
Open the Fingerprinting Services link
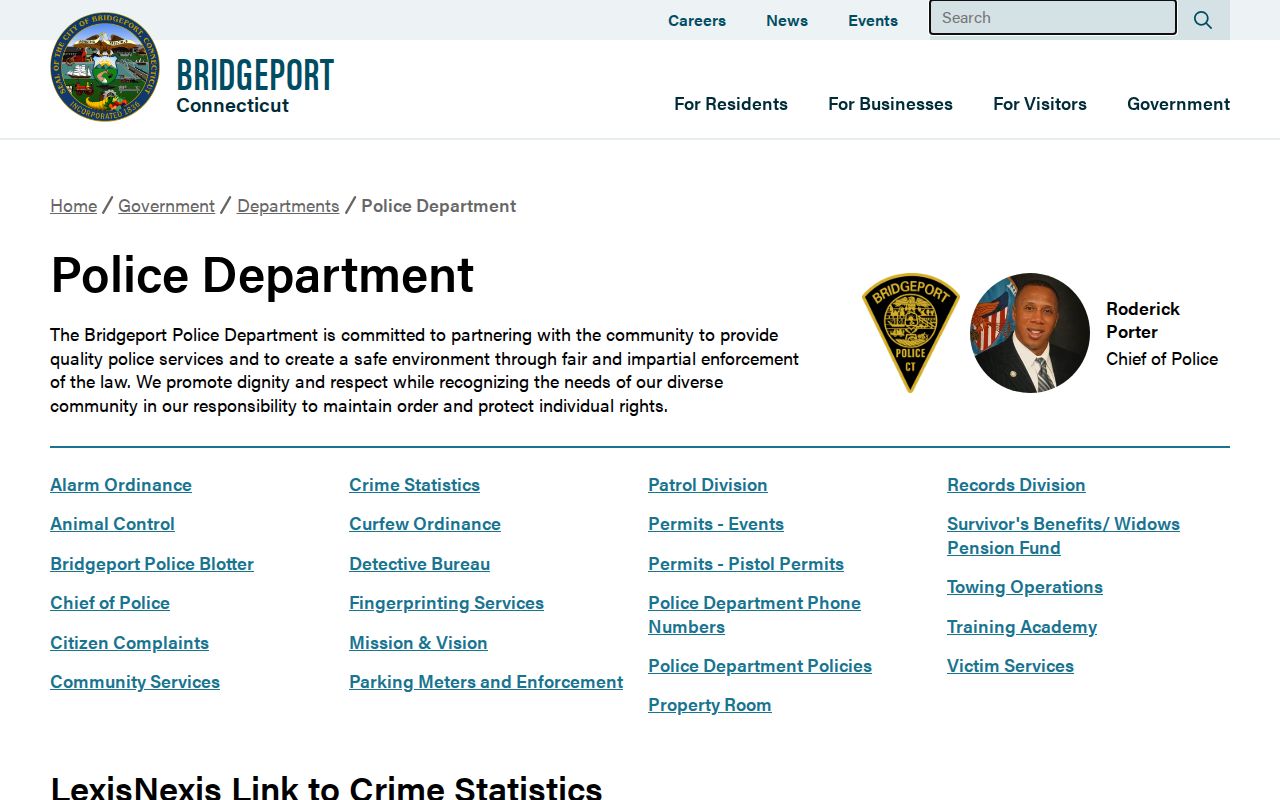(x=446, y=603)
